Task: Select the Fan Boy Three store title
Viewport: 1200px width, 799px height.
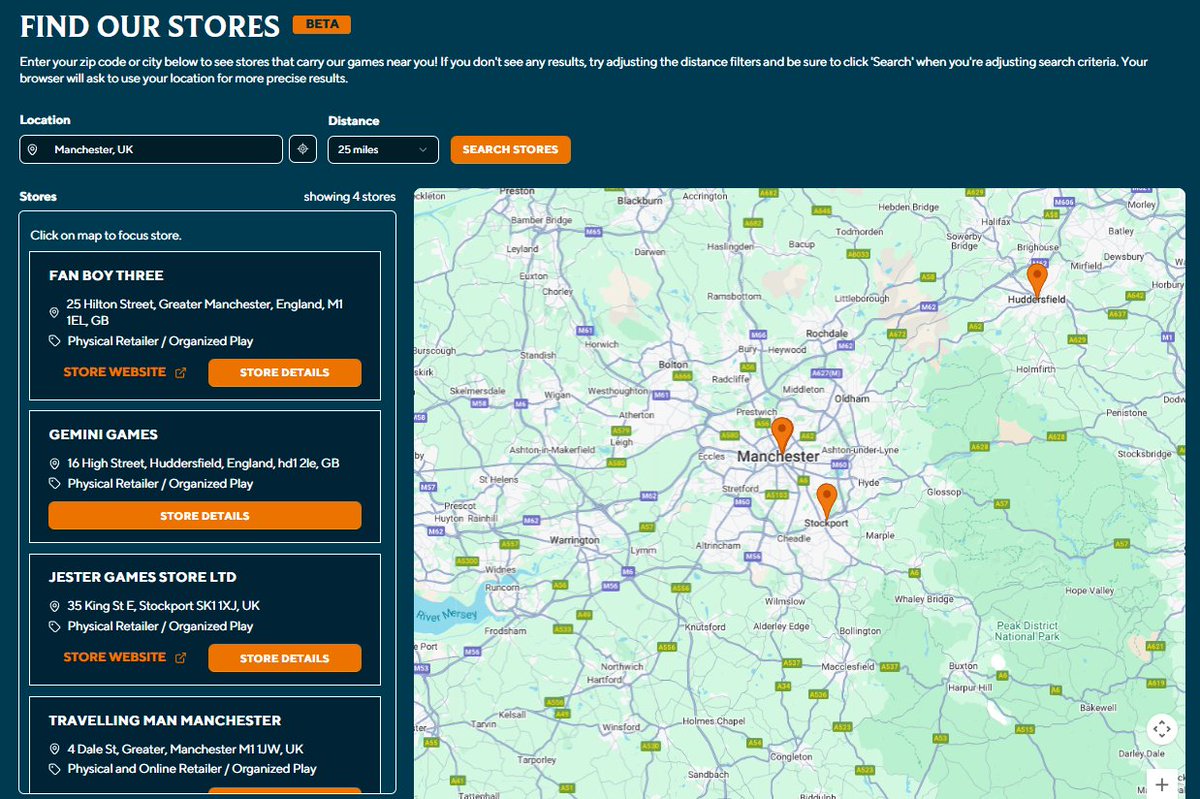Action: point(106,276)
